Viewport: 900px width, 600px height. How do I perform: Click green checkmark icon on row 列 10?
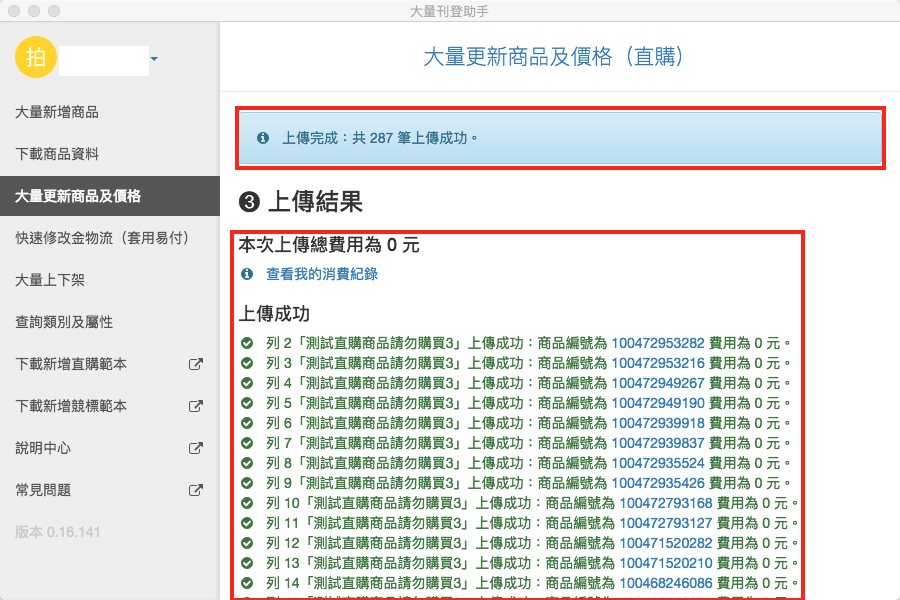click(247, 503)
